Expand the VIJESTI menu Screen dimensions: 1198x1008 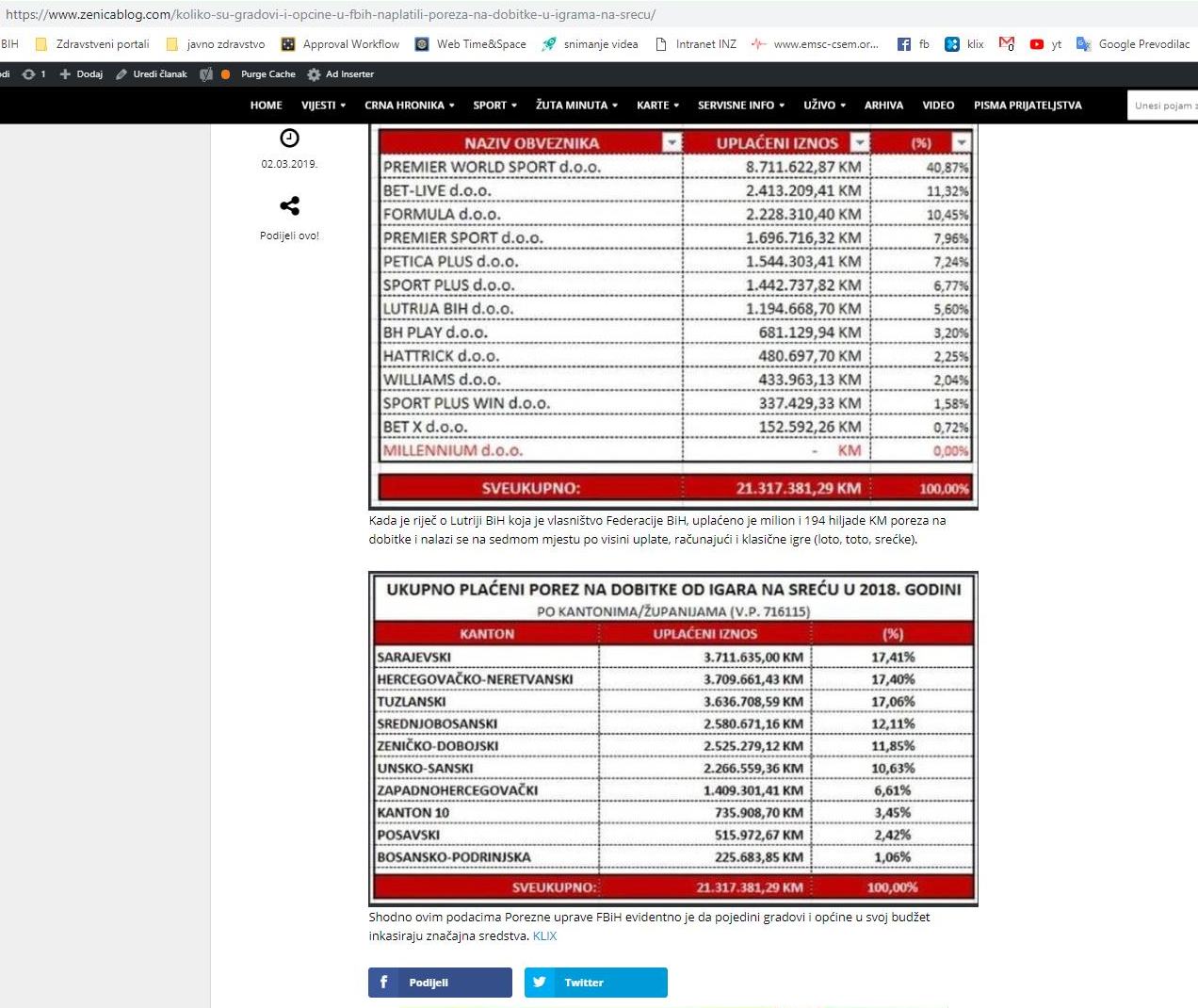tap(323, 106)
